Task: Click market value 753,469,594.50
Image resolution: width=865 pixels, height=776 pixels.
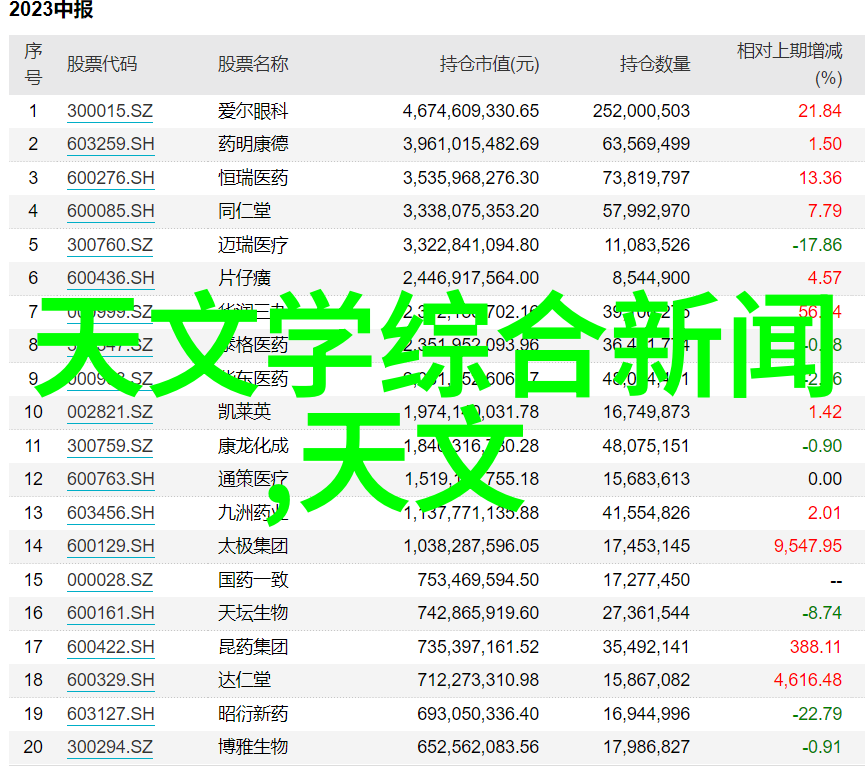Action: coord(478,580)
